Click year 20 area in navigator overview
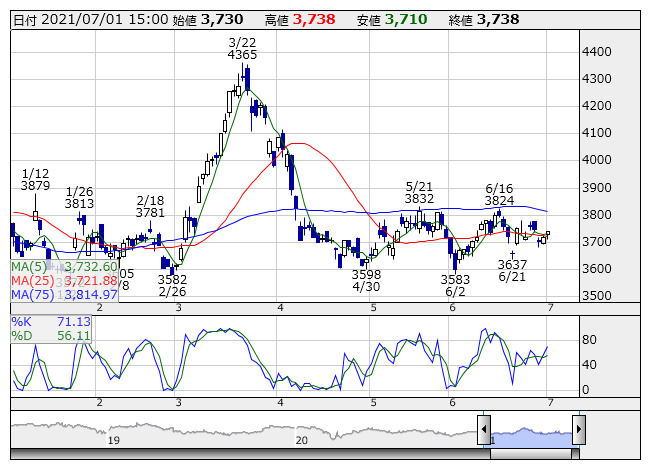The image size is (653, 470). click(301, 439)
